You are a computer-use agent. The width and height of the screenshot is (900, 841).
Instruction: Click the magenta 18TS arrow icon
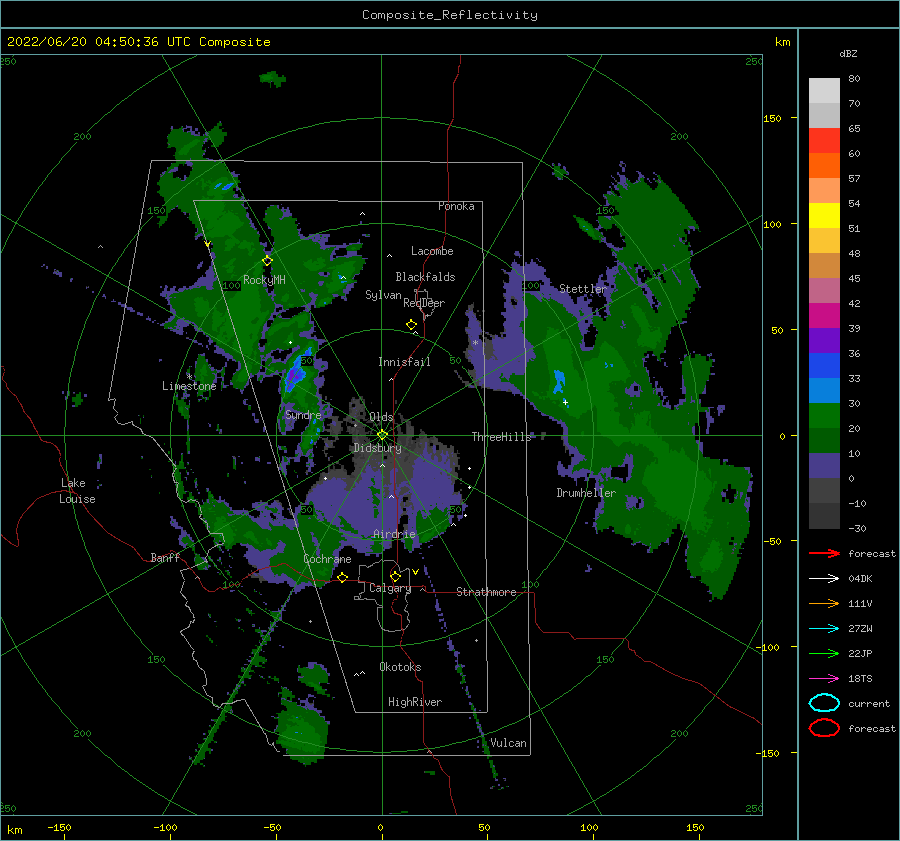[824, 678]
